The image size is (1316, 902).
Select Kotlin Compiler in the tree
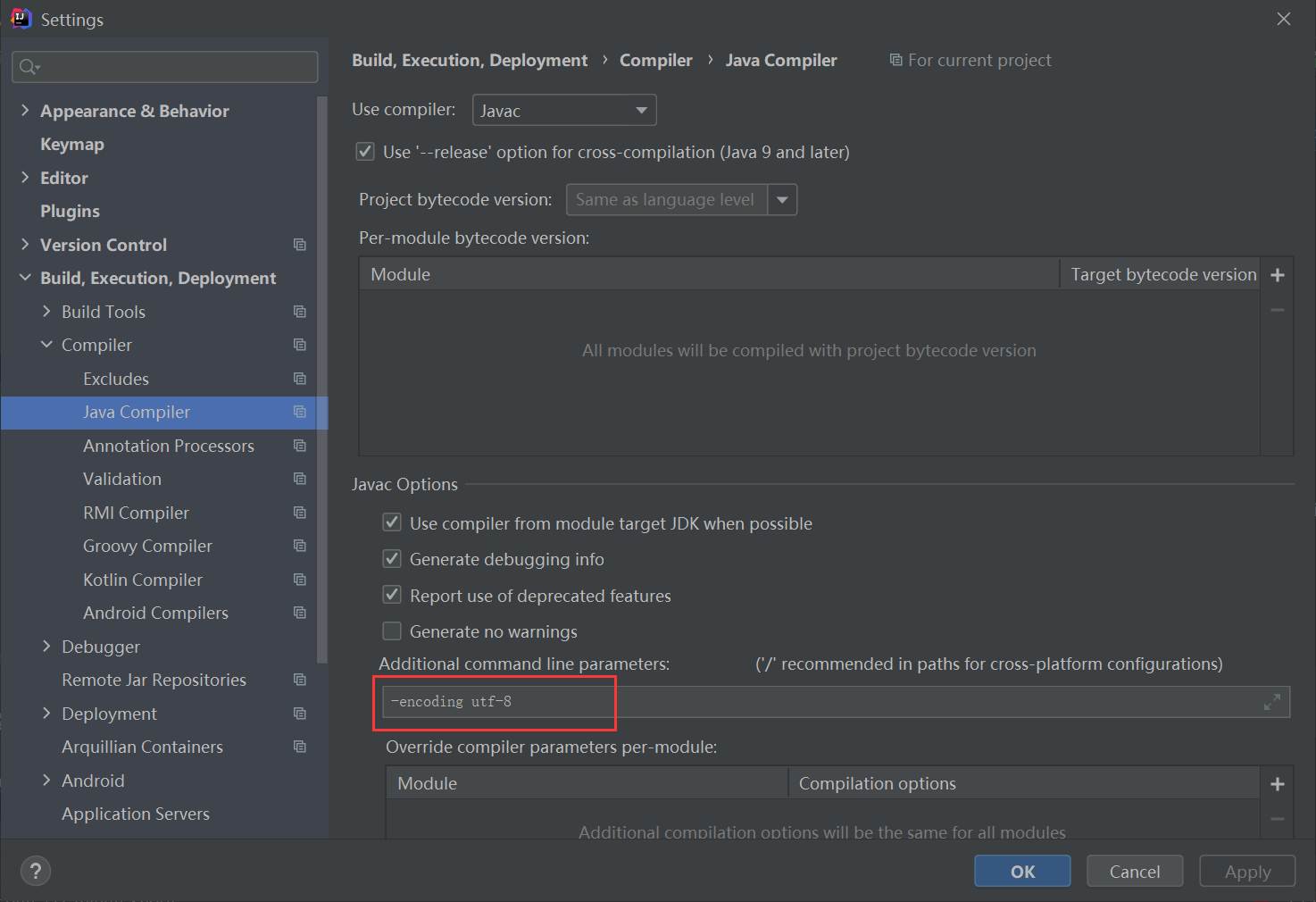coord(143,580)
